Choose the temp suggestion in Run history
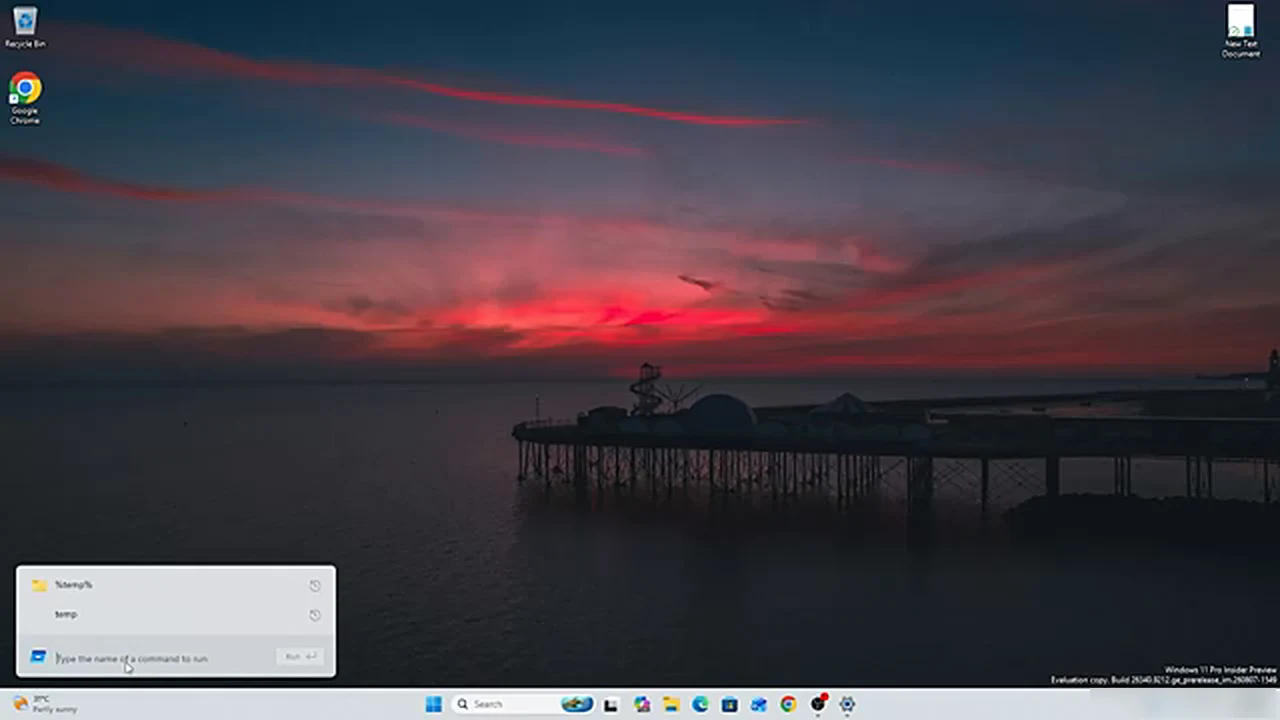This screenshot has width=1280, height=720. click(x=176, y=614)
